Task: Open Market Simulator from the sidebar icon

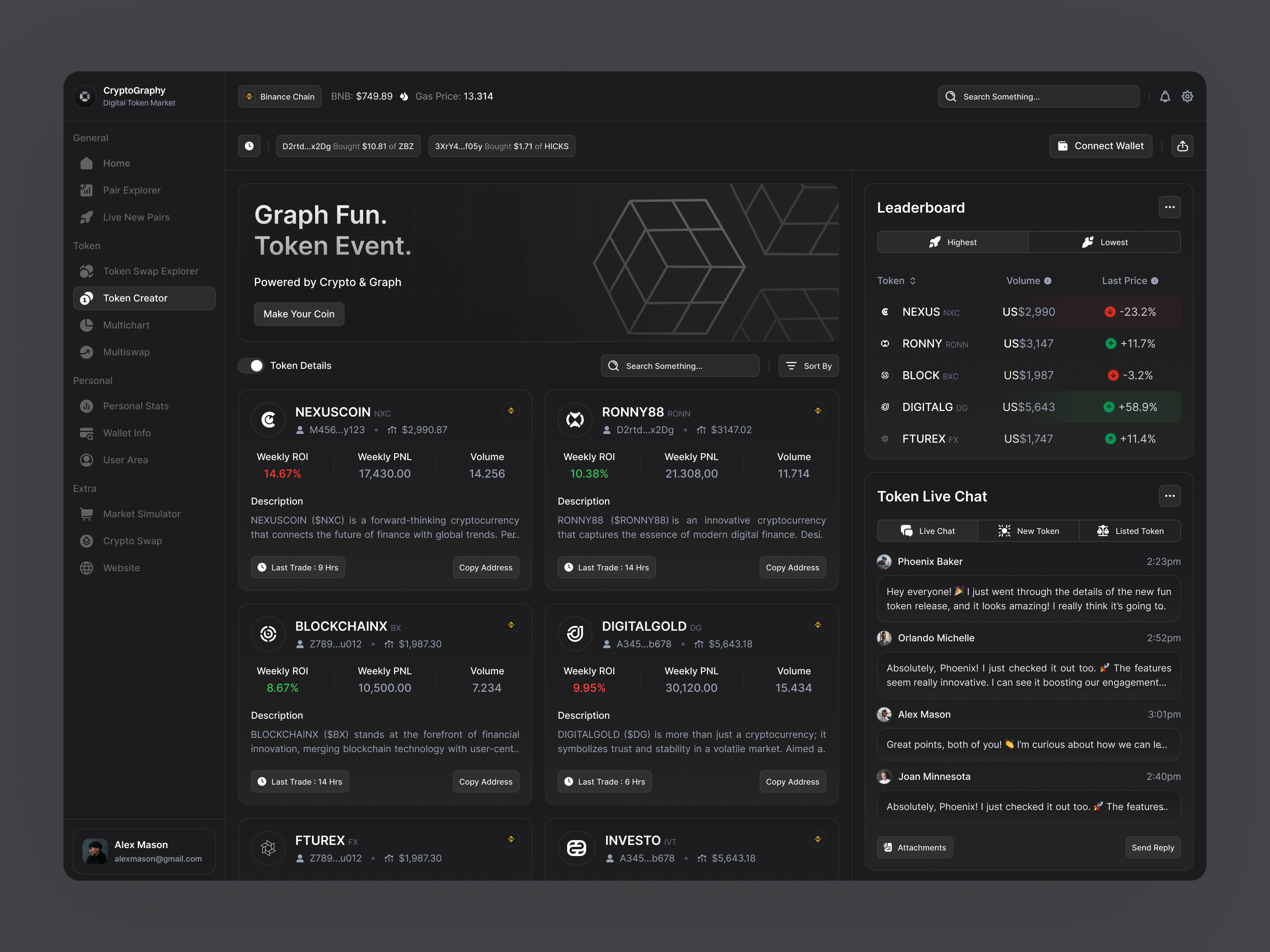Action: coord(87,514)
